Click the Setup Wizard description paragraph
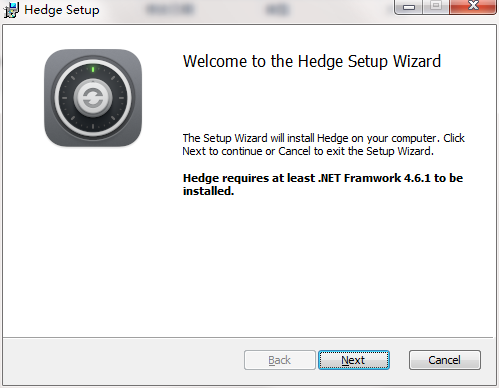 coord(323,145)
